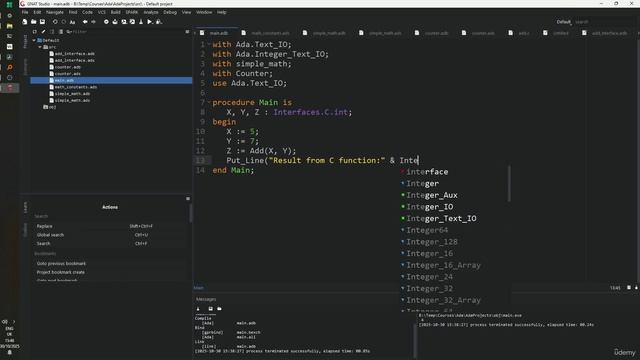Screen dimensions: 640x360
Task: Open the SPARK menu
Action: tap(132, 12)
